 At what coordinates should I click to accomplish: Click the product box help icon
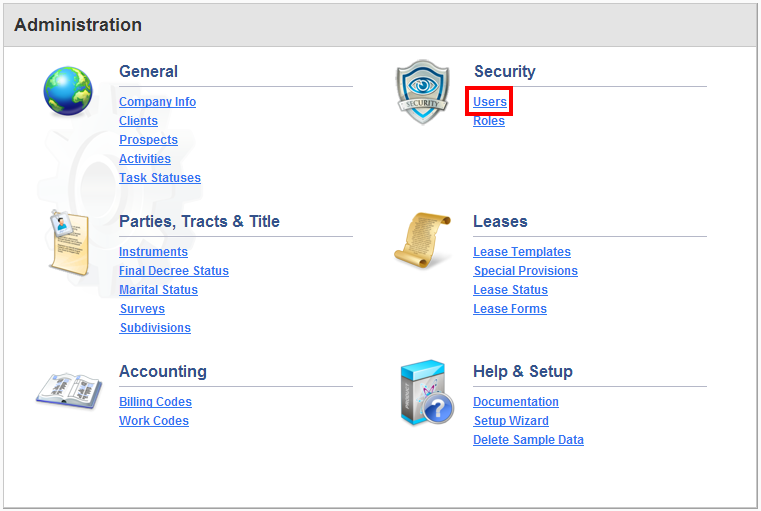pyautogui.click(x=427, y=392)
